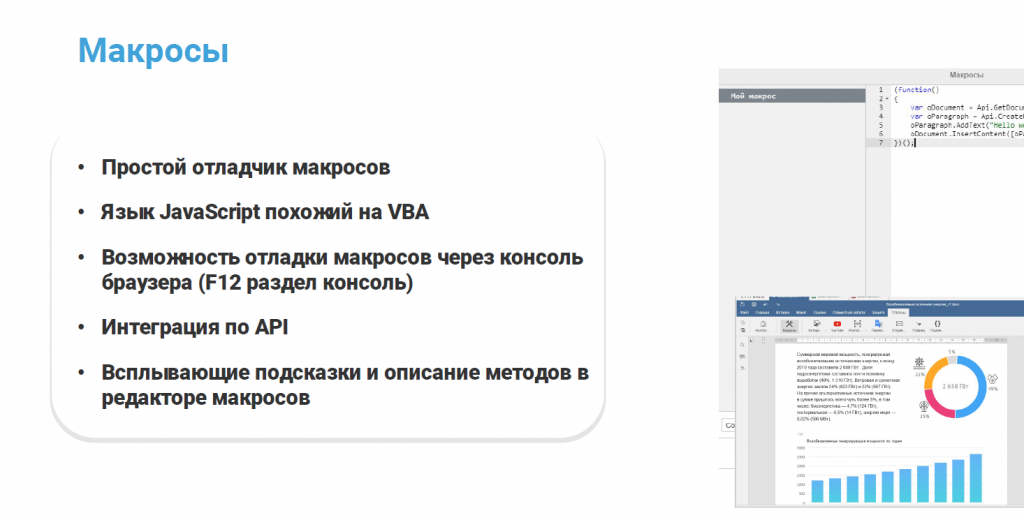
Task: Click the '2 658 ГВт' donut center label
Action: click(955, 387)
